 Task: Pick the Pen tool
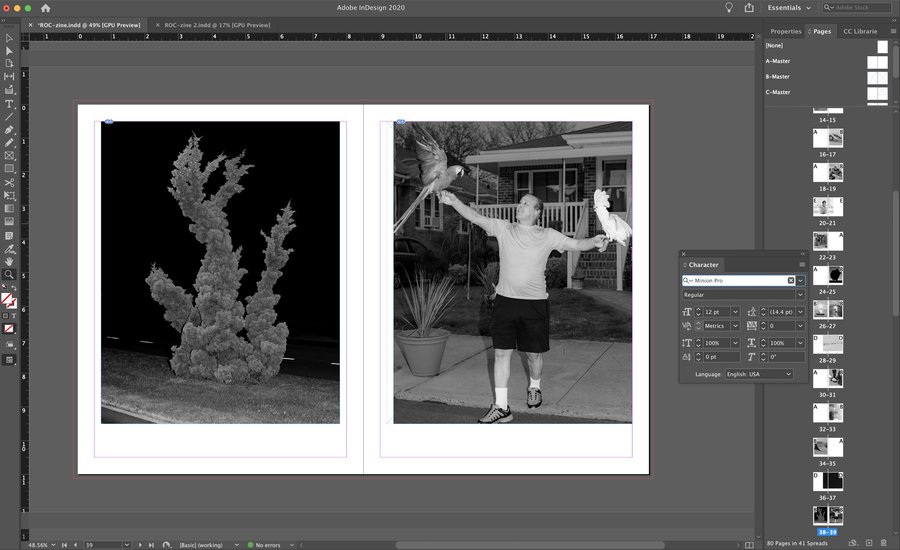tap(9, 130)
